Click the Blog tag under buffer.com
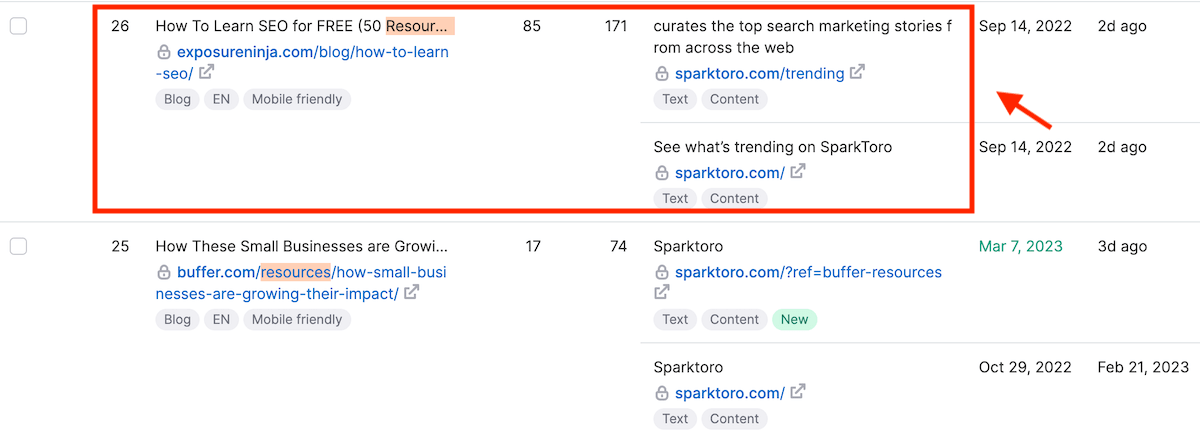This screenshot has width=1200, height=433. coord(177,320)
